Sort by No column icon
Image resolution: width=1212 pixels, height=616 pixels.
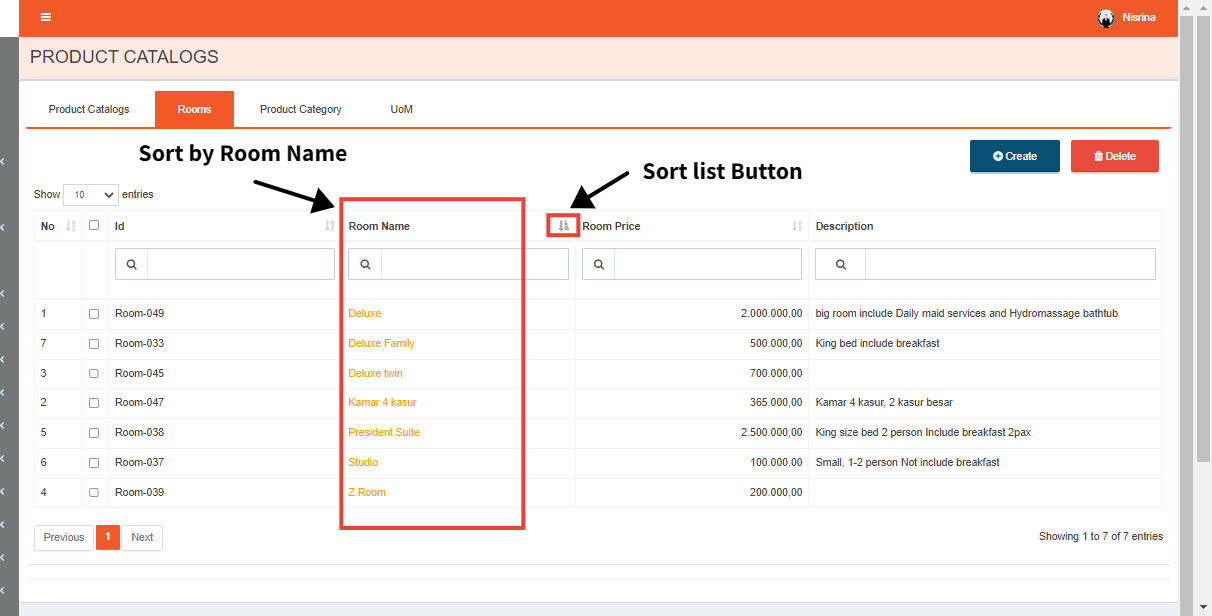click(x=71, y=226)
